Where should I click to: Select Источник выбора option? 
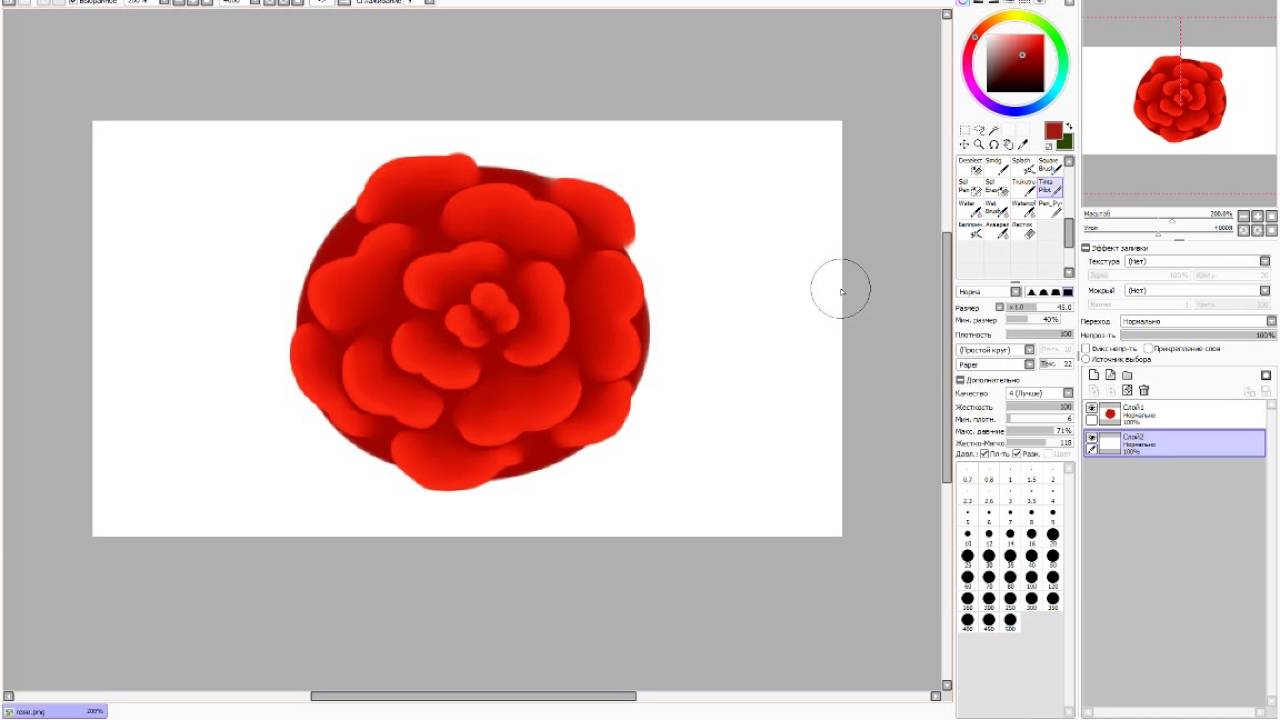coord(1086,359)
